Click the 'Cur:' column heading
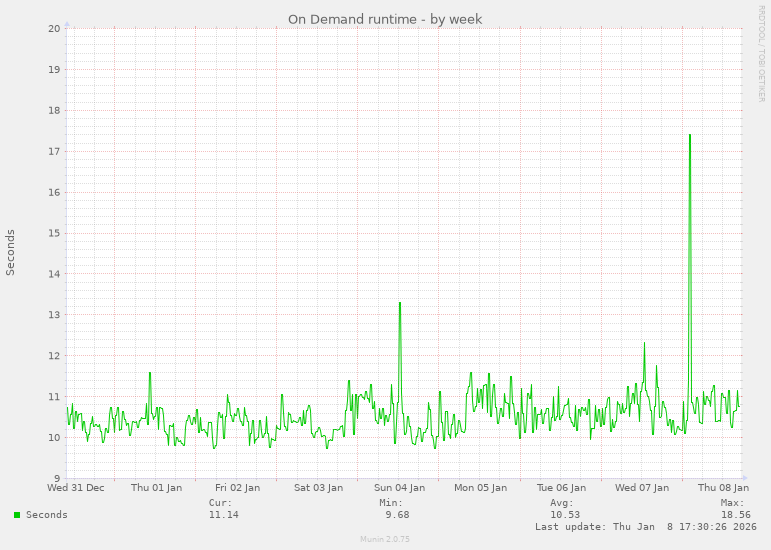The width and height of the screenshot is (771, 550). coord(220,503)
